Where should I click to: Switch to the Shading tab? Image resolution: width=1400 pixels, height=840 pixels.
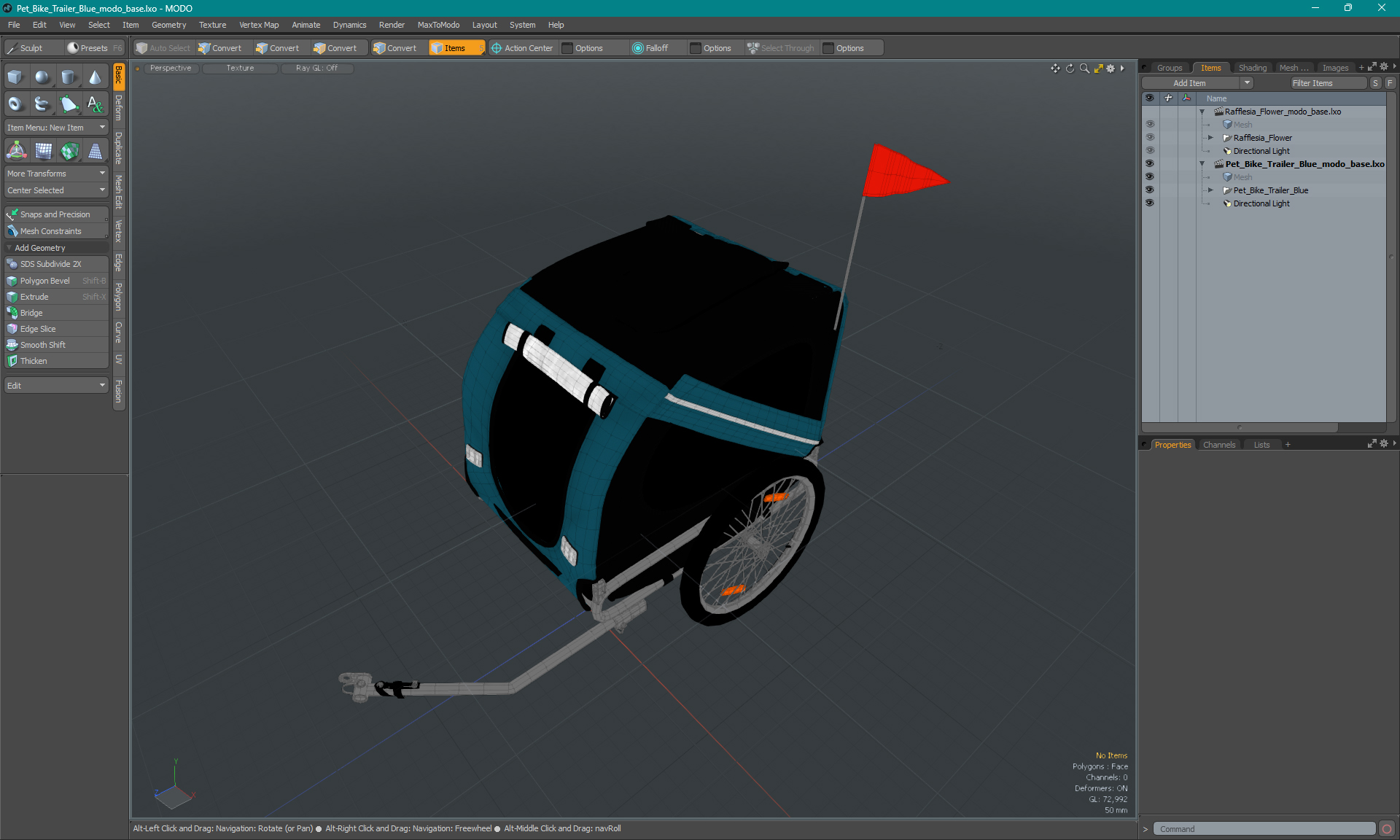(1253, 68)
